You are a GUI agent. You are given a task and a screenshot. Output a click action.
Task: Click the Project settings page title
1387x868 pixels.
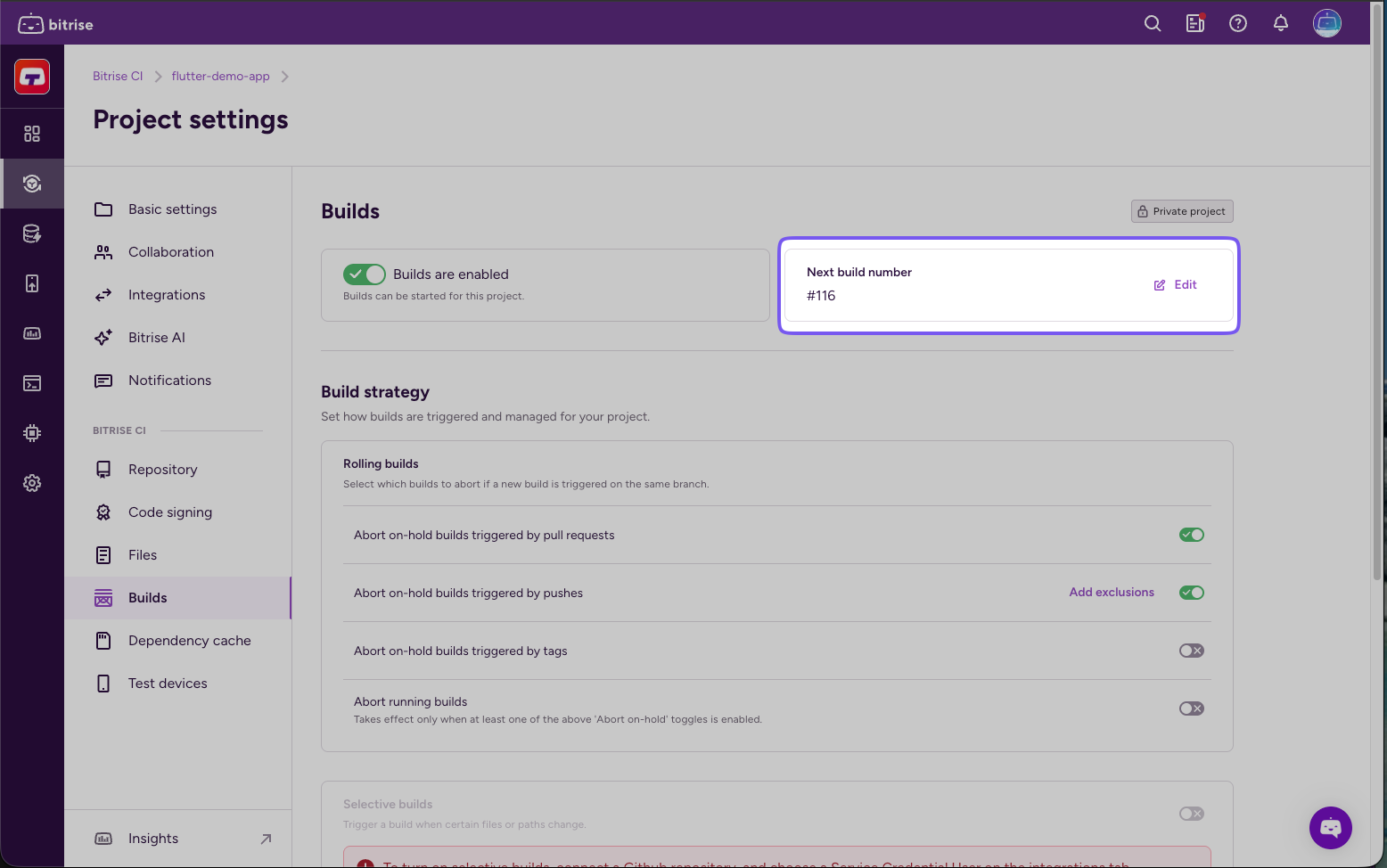click(191, 119)
